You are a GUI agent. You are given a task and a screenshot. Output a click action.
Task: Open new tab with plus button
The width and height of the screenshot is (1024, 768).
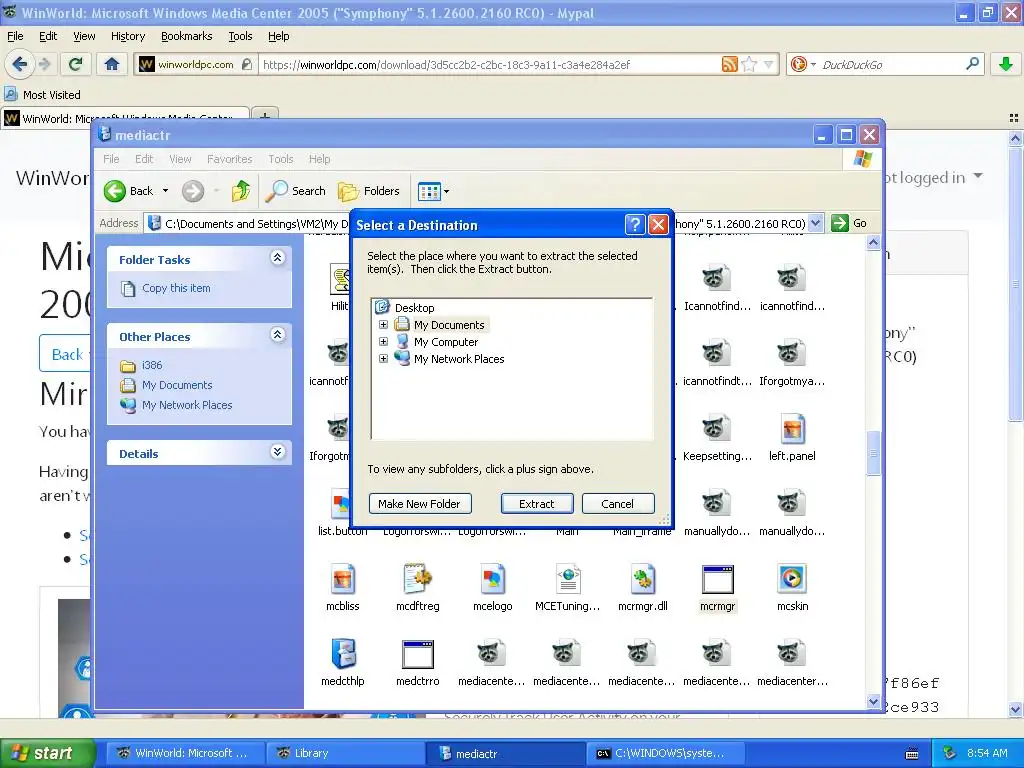point(264,116)
